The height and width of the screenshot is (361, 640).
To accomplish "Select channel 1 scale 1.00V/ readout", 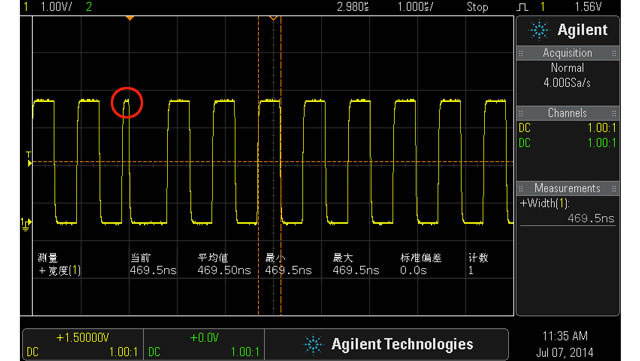I will 56,7.
